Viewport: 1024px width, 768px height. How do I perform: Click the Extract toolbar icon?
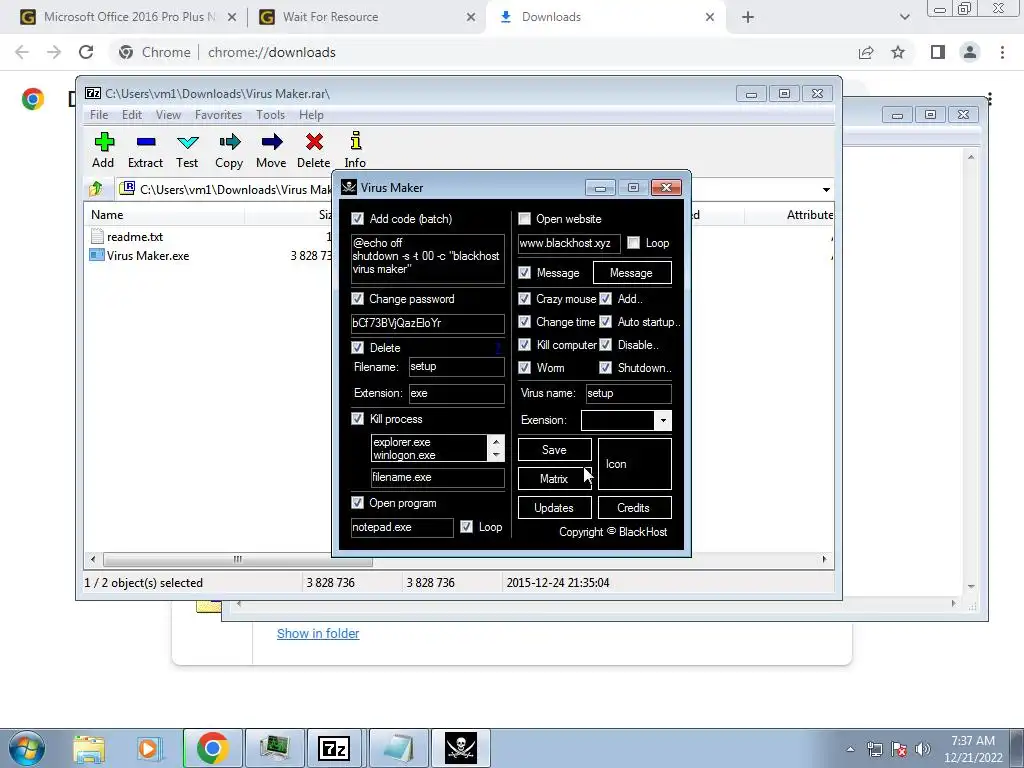[146, 142]
